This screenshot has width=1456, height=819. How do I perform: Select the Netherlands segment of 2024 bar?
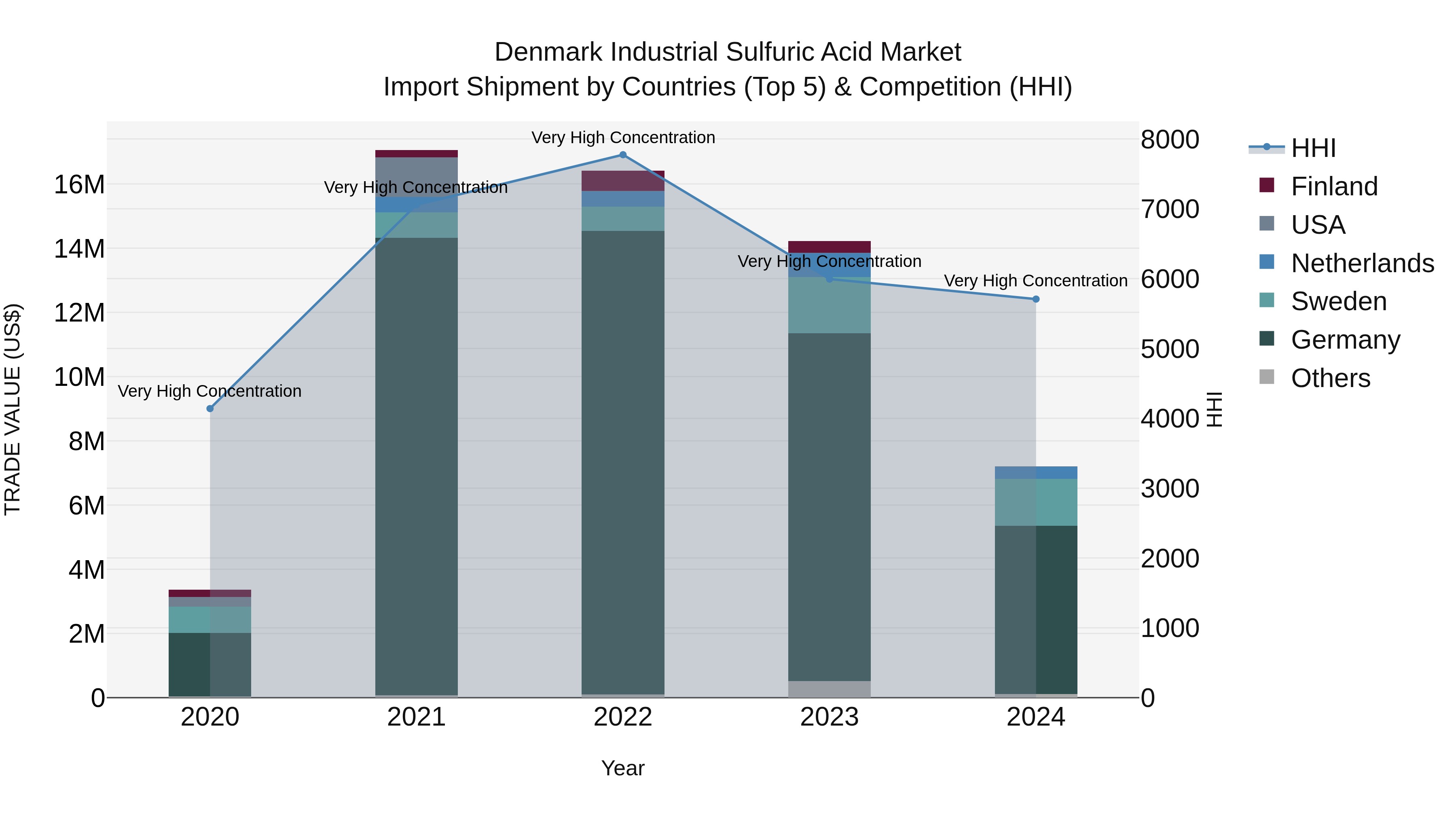(x=1036, y=472)
